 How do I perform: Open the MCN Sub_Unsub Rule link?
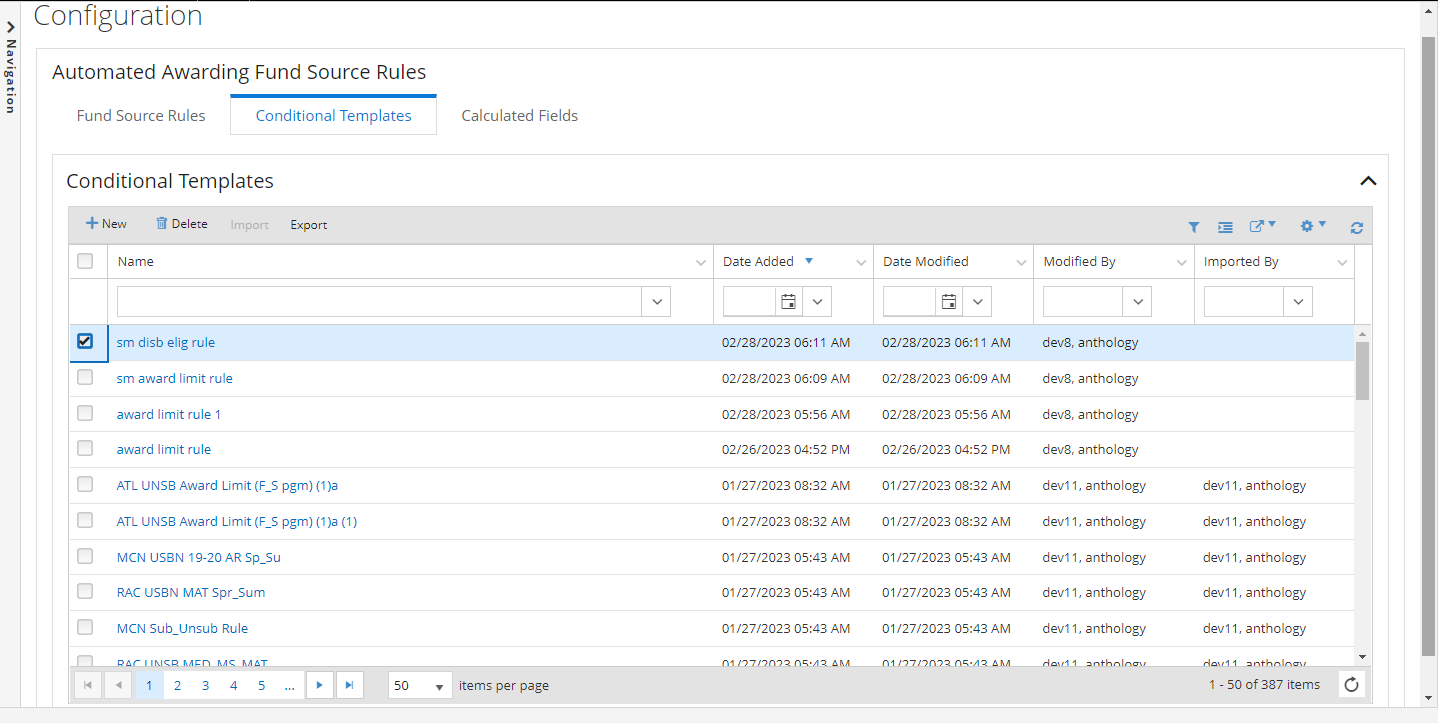pyautogui.click(x=182, y=628)
